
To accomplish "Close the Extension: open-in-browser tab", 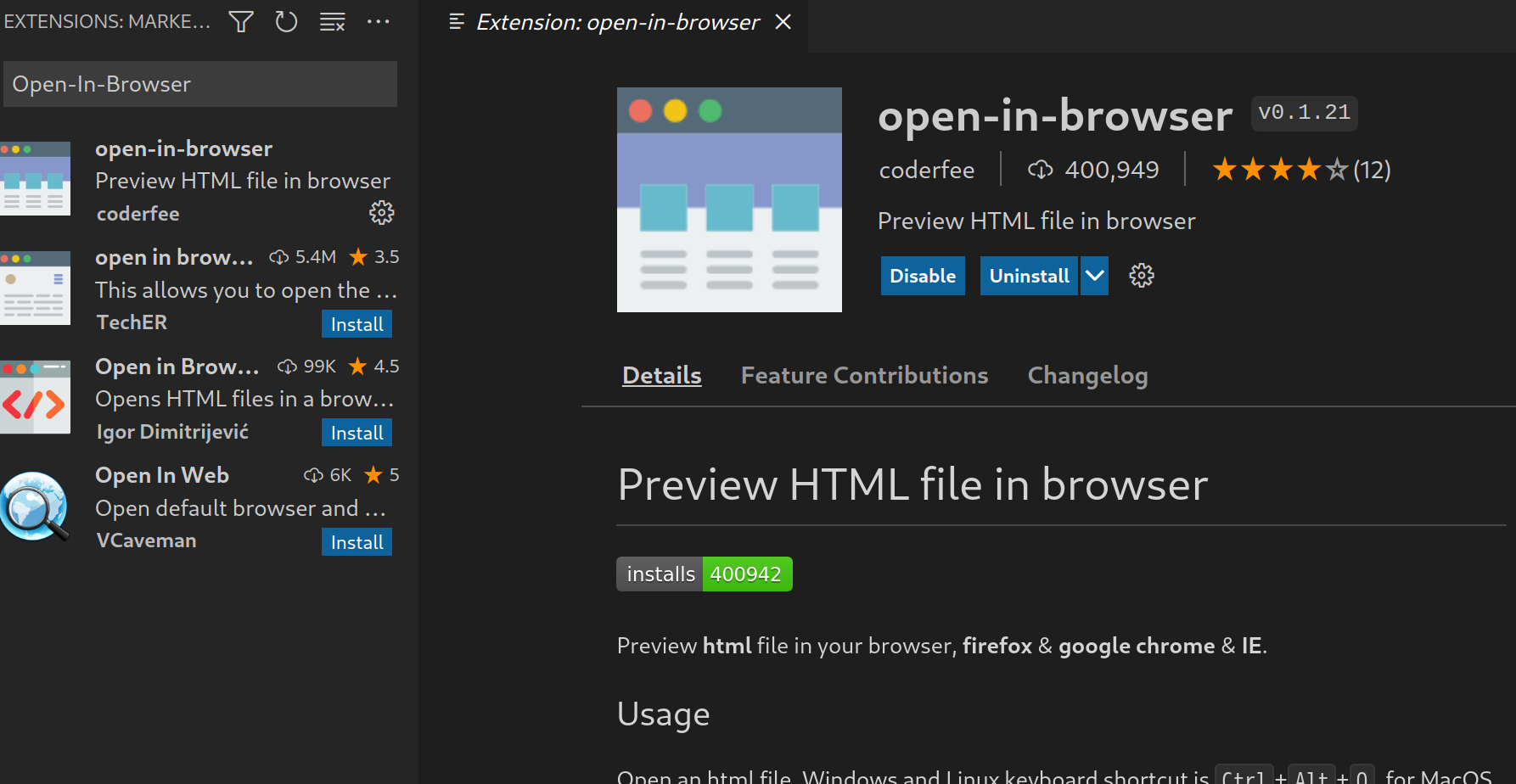I will [783, 22].
